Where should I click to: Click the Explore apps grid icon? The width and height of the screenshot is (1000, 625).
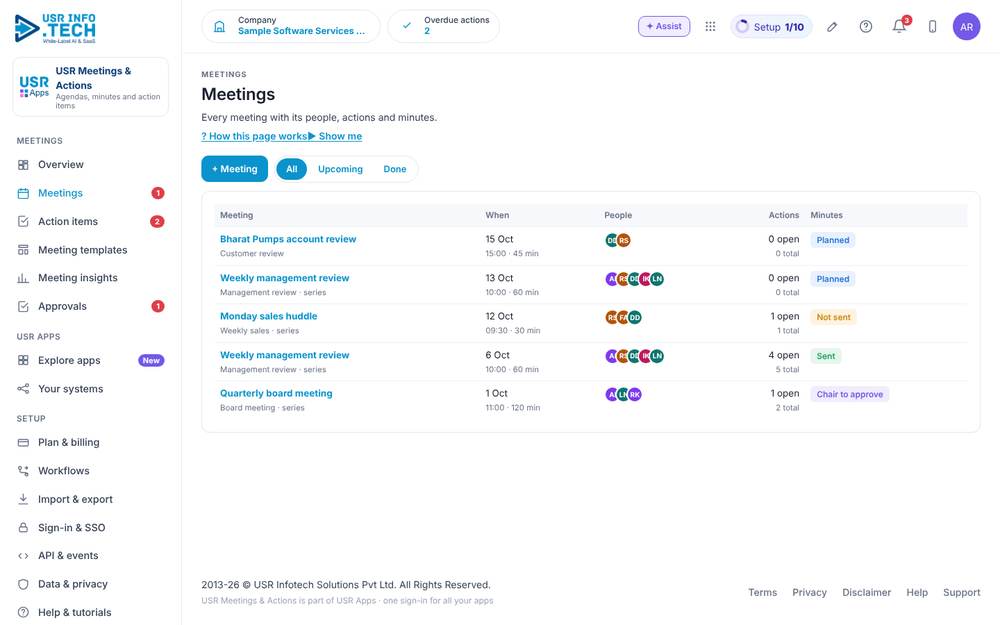[23, 360]
